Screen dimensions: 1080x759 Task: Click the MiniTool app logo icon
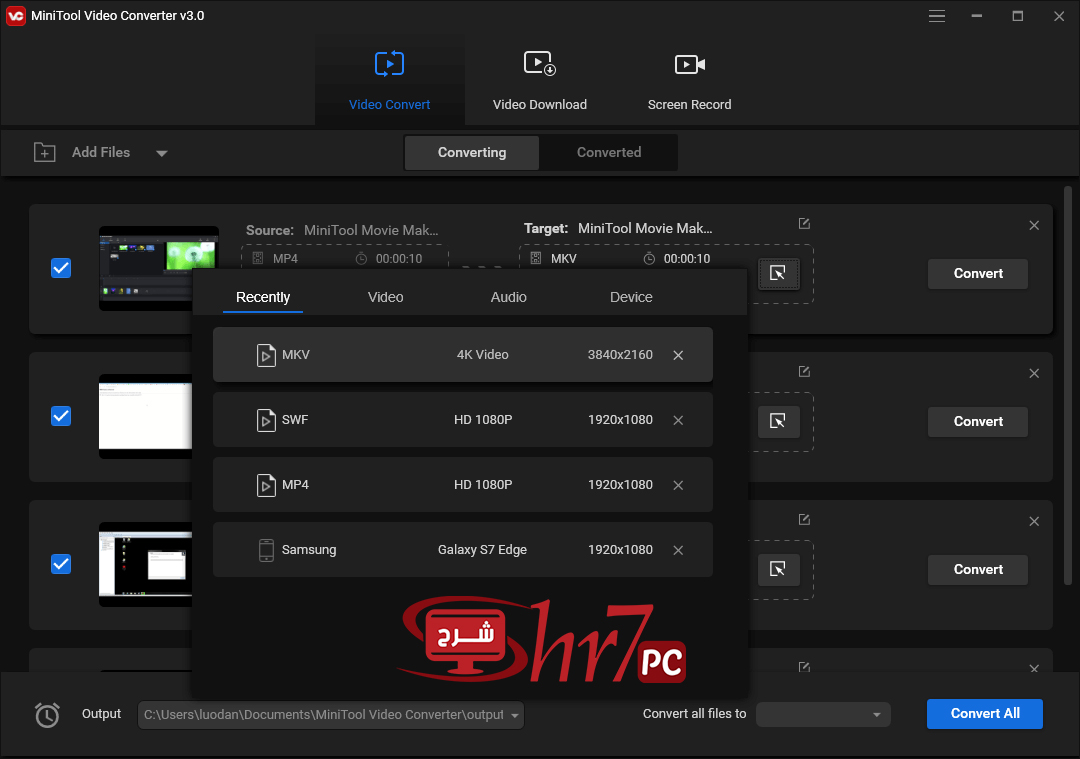pyautogui.click(x=15, y=16)
